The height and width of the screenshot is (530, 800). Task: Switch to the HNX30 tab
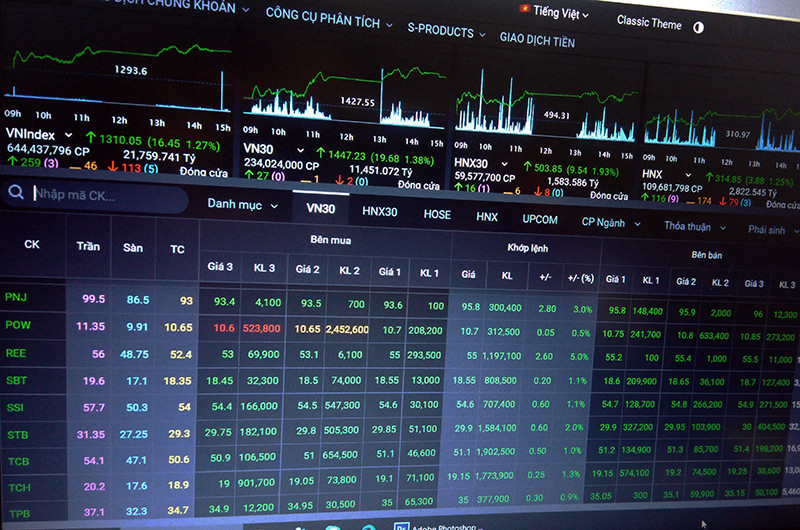pyautogui.click(x=379, y=211)
